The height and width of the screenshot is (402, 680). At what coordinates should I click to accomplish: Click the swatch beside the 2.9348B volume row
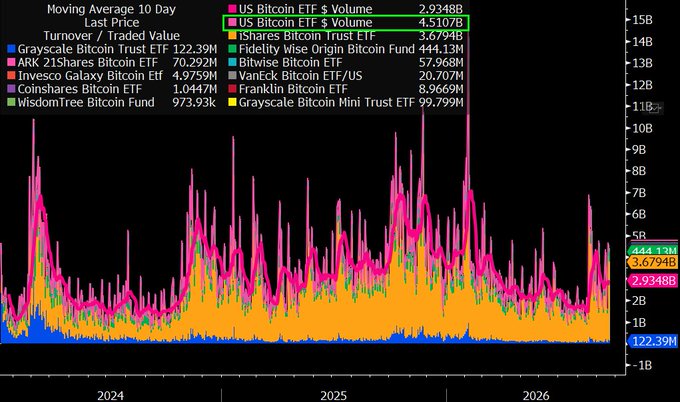click(232, 9)
